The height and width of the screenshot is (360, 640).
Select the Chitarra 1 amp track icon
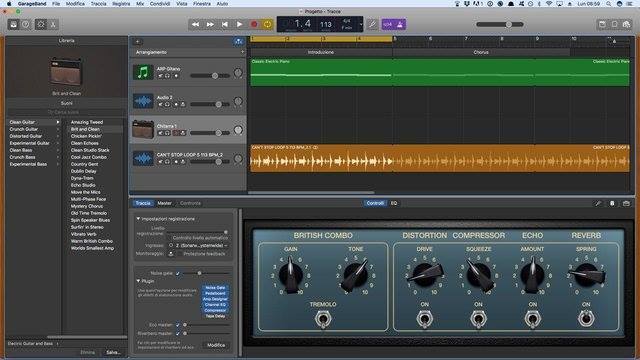143,129
